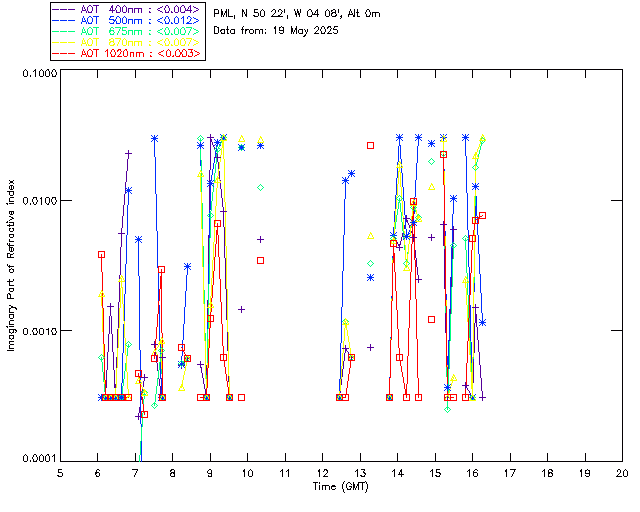Click the 'Time (GMT)' axis label

pyautogui.click(x=340, y=486)
